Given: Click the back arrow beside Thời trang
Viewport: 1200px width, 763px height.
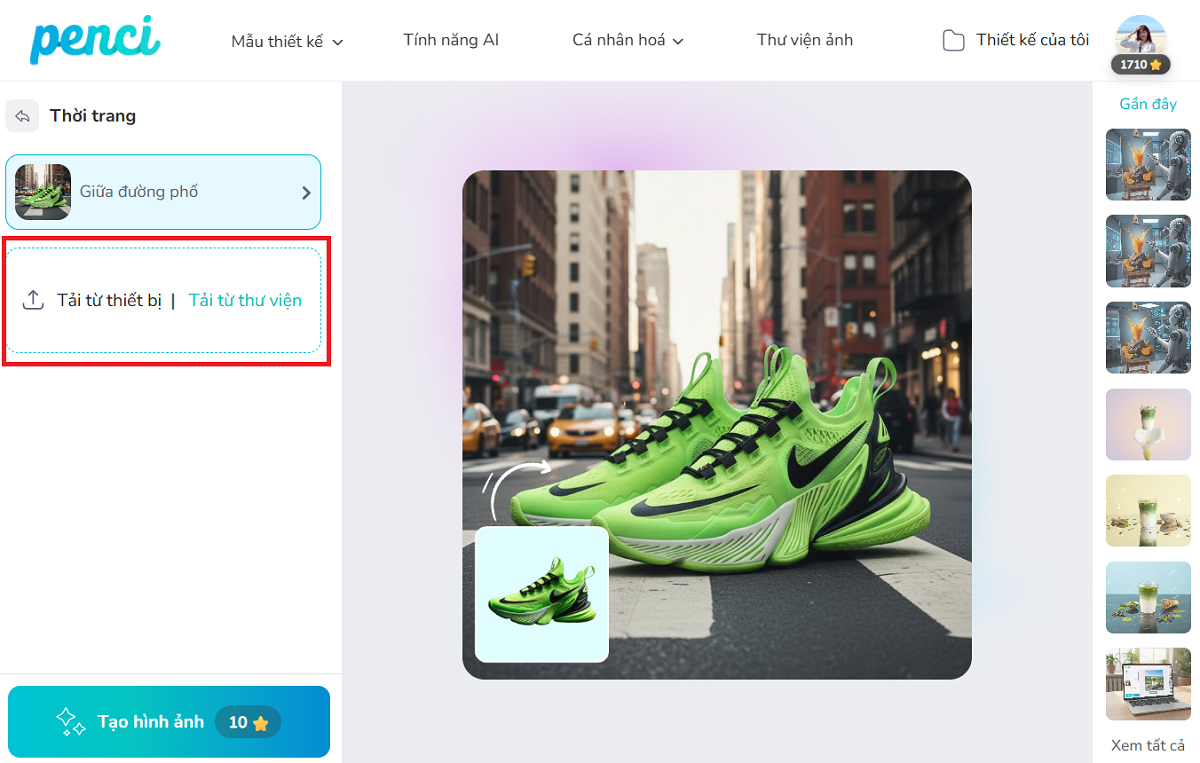Looking at the screenshot, I should (22, 116).
